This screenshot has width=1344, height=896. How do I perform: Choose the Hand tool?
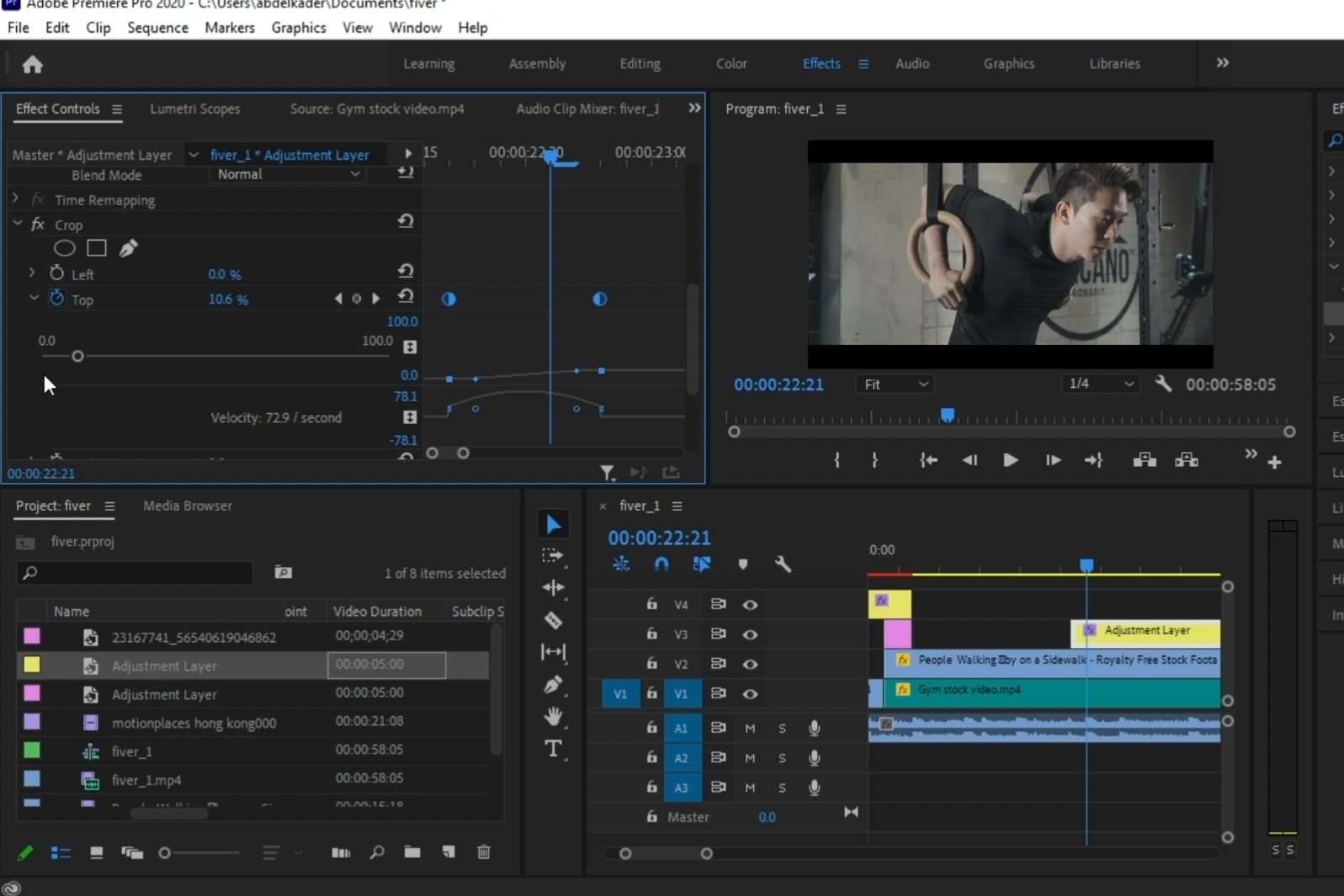point(553,716)
